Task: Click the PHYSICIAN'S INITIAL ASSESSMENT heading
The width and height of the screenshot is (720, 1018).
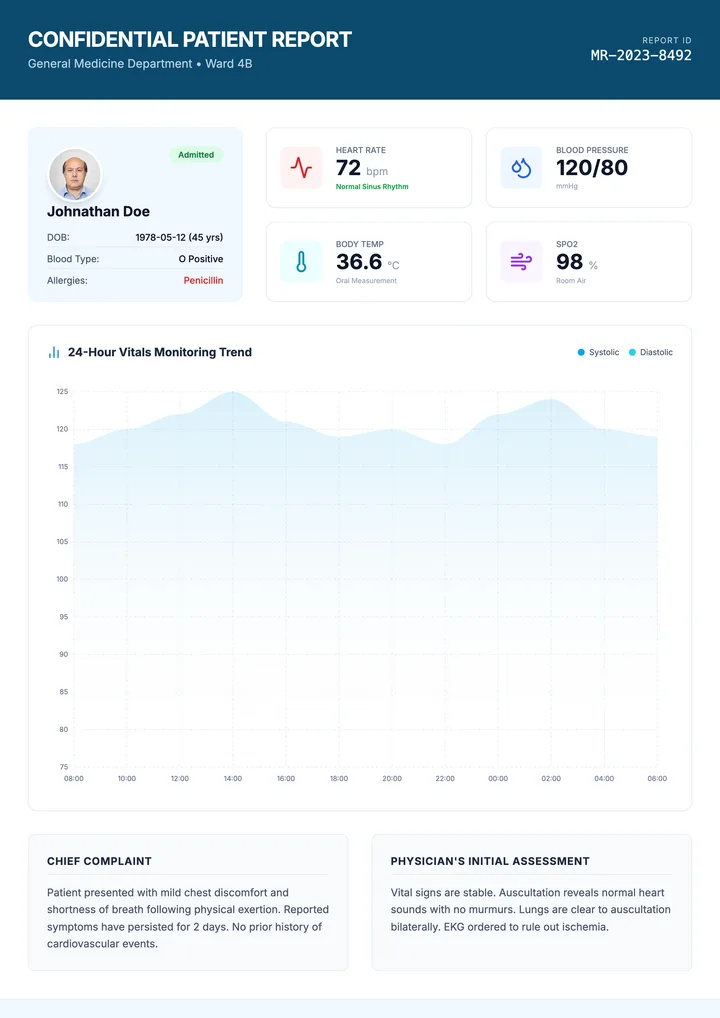Action: [x=490, y=862]
